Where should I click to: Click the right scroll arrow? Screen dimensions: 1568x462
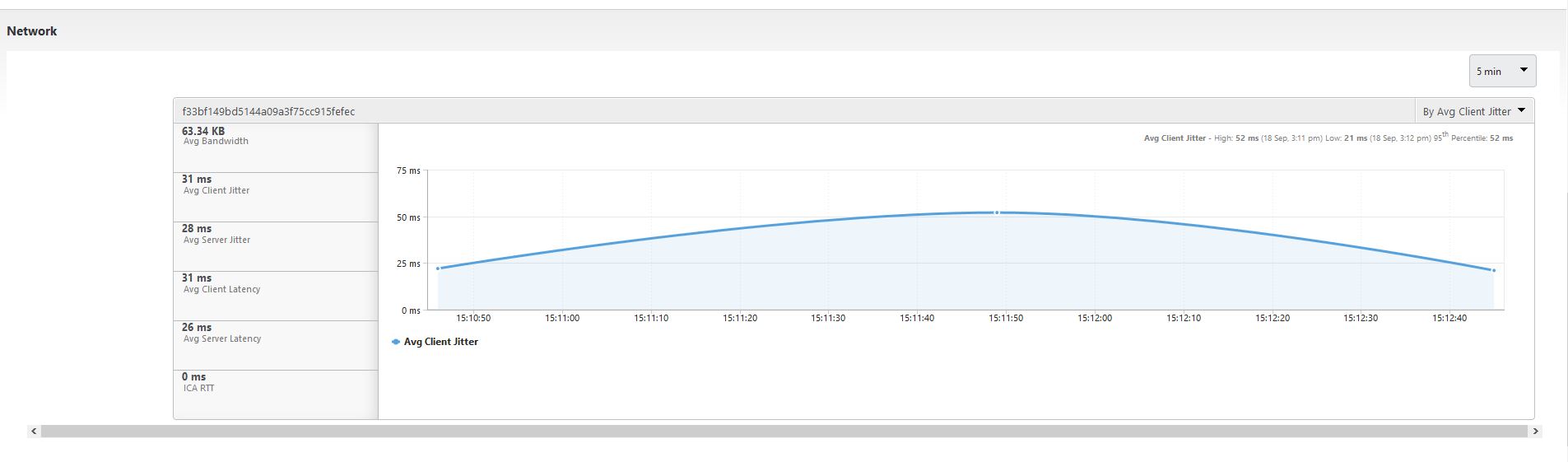pyautogui.click(x=1536, y=431)
